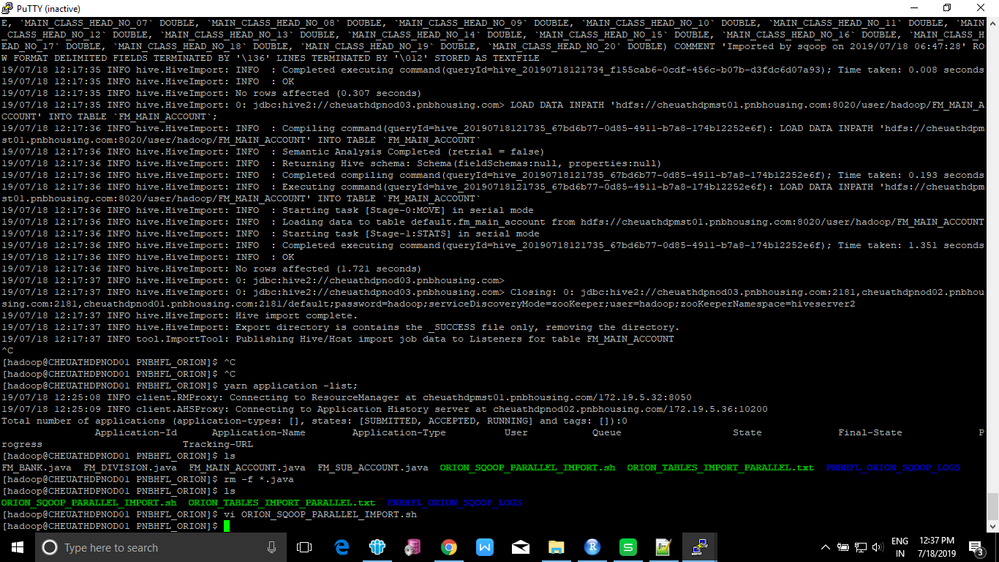Image resolution: width=999 pixels, height=562 pixels.
Task: Click the FM_SUB_ACCOUNT.java file name
Action: 373,468
